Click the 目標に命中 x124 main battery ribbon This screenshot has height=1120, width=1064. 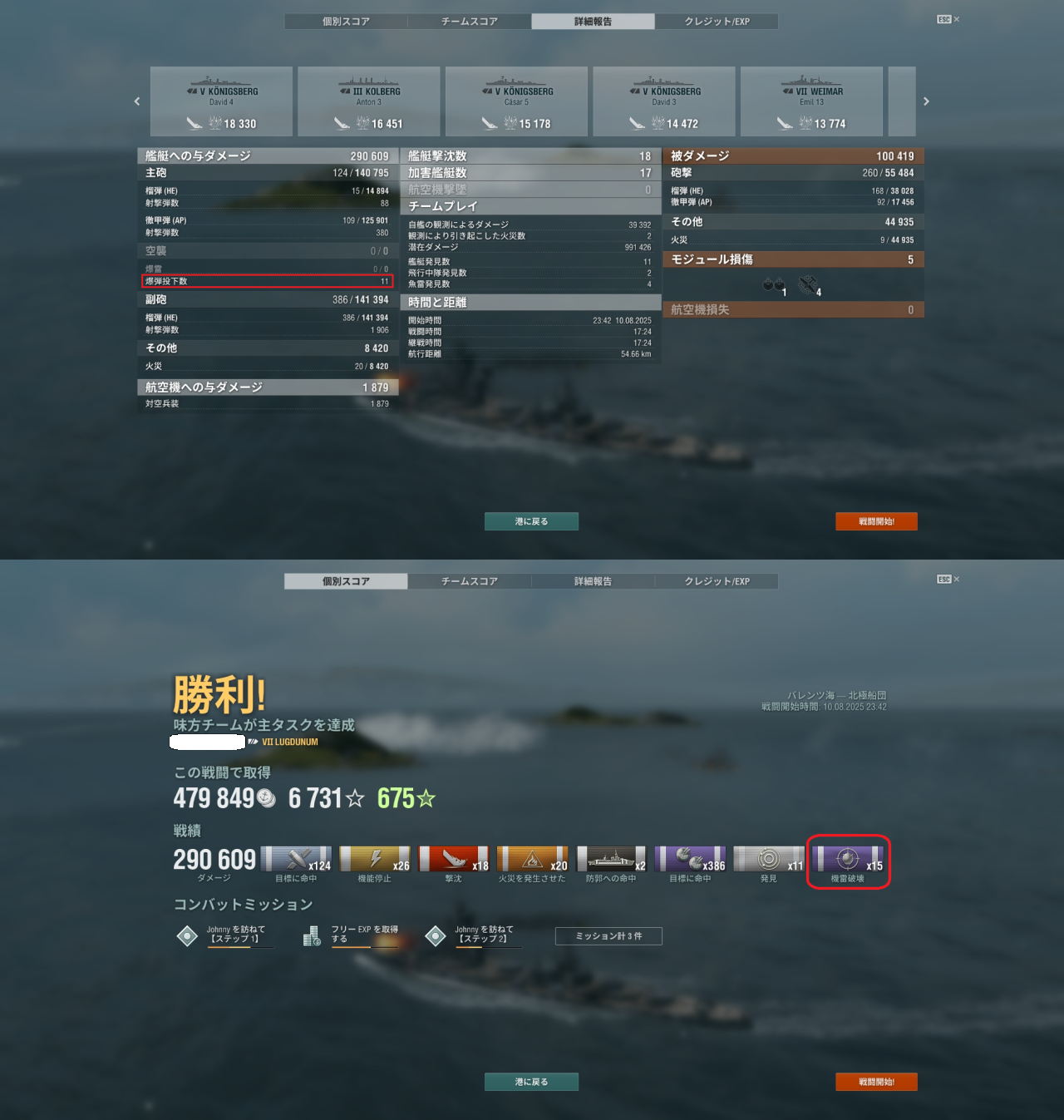tap(296, 859)
